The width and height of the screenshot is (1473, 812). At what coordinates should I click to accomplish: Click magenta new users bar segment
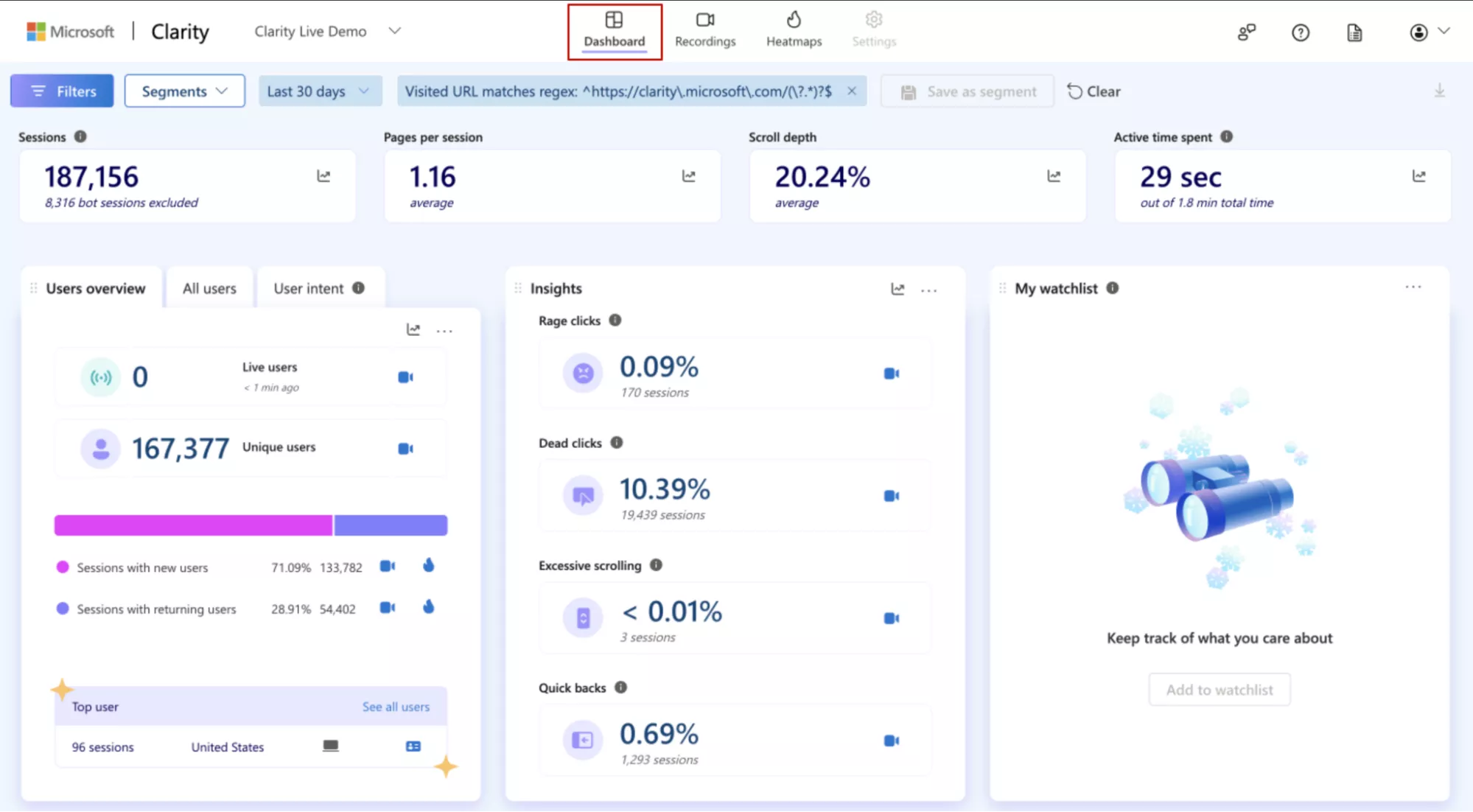(193, 525)
